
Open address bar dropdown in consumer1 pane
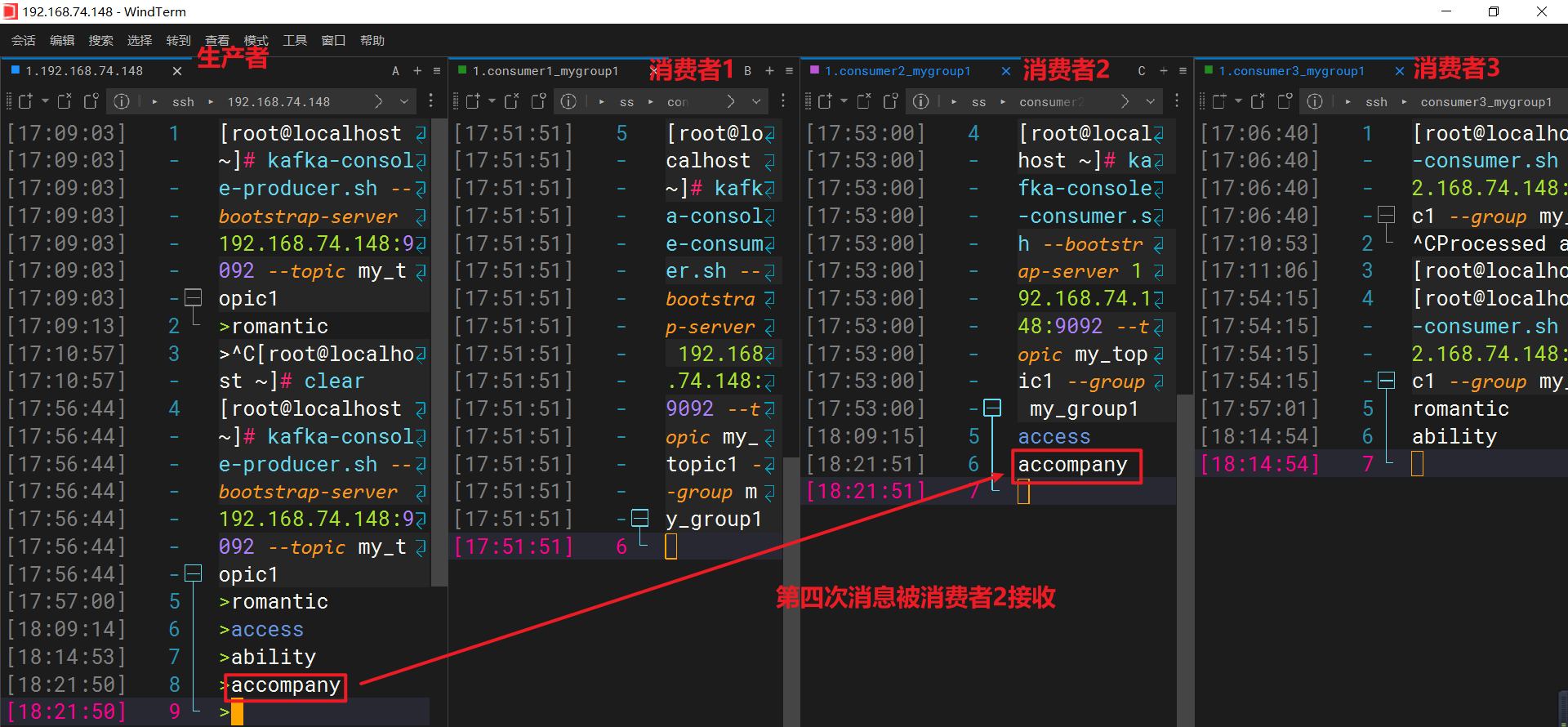point(756,101)
